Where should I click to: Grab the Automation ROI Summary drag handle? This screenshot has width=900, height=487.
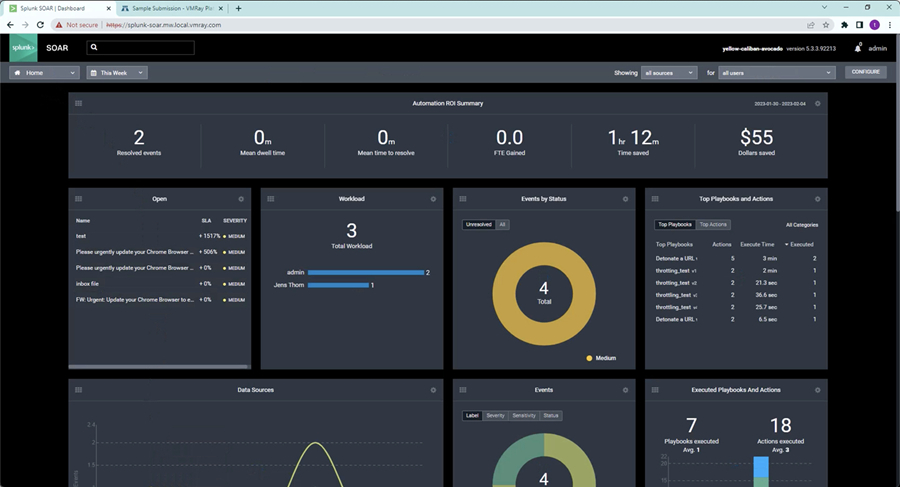[79, 103]
